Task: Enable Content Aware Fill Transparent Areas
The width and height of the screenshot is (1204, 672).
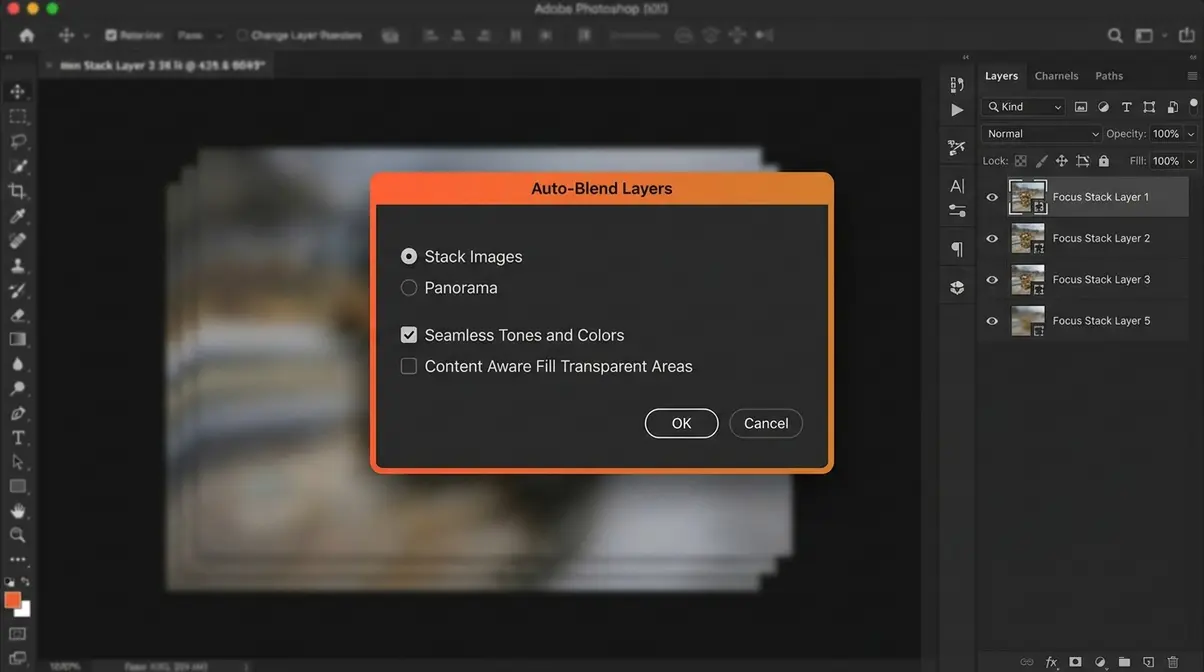Action: tap(409, 366)
